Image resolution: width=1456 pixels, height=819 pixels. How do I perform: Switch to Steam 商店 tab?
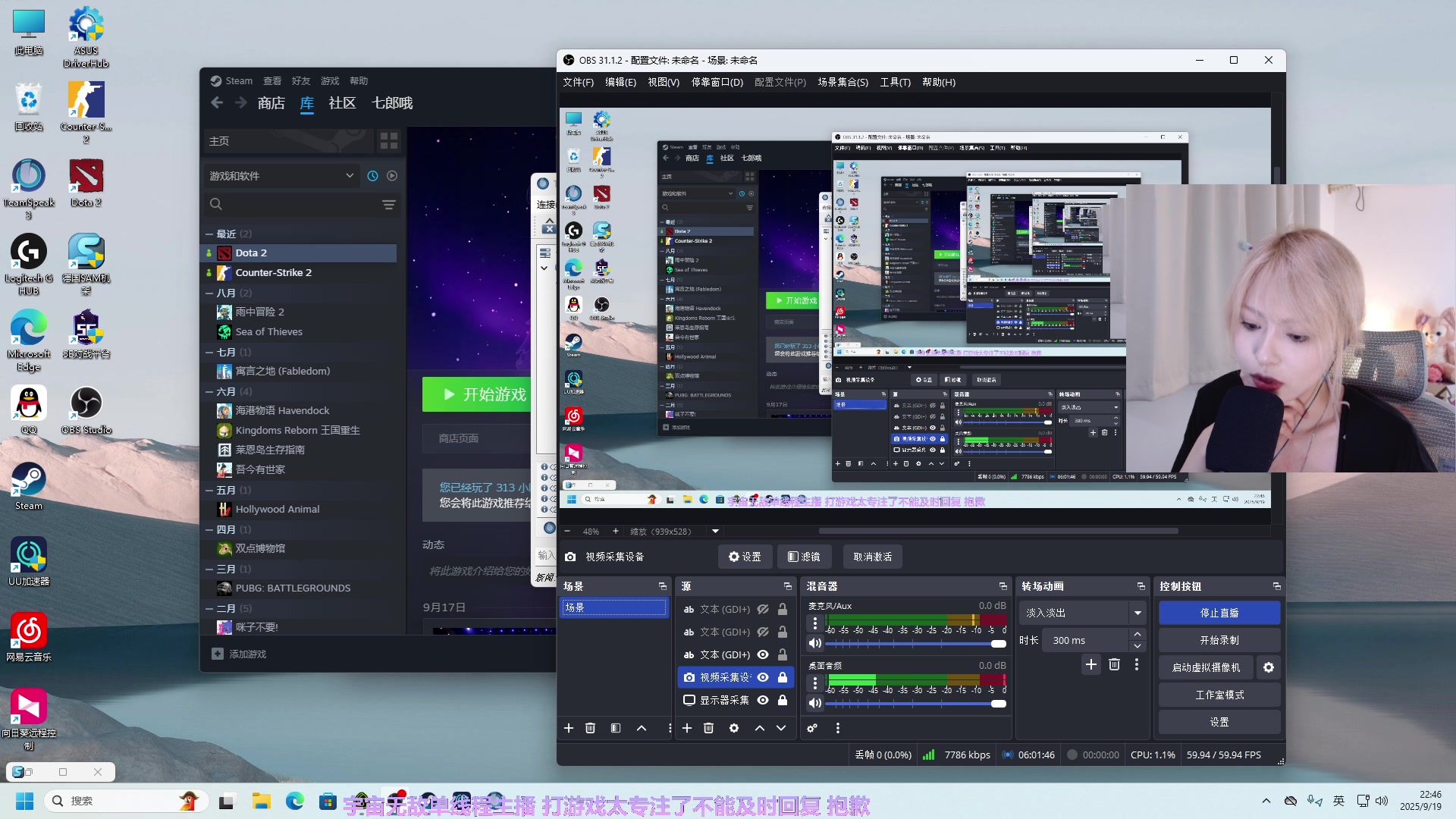pos(271,103)
